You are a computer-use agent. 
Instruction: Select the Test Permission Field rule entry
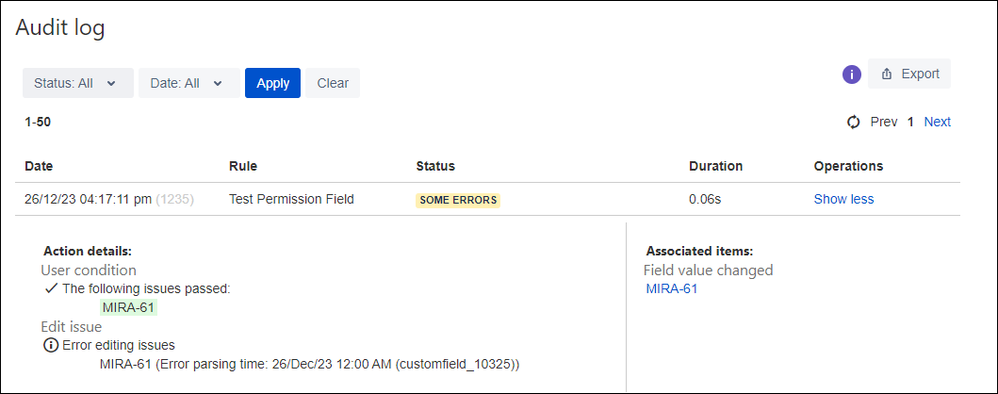tap(292, 199)
